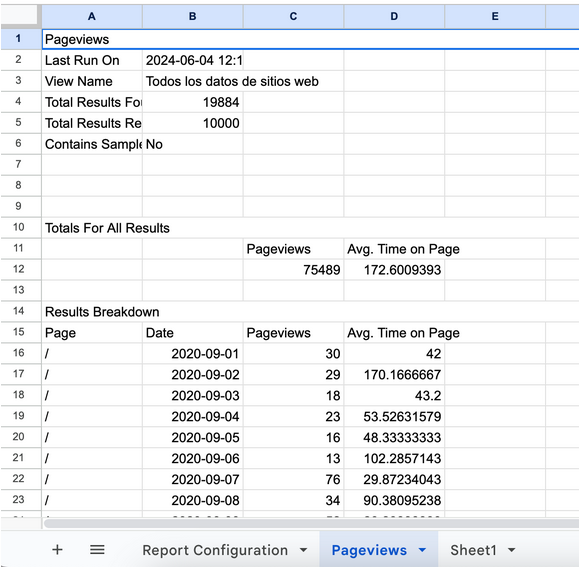Select the active Pageviews sheet tab
The image size is (579, 567).
(369, 550)
